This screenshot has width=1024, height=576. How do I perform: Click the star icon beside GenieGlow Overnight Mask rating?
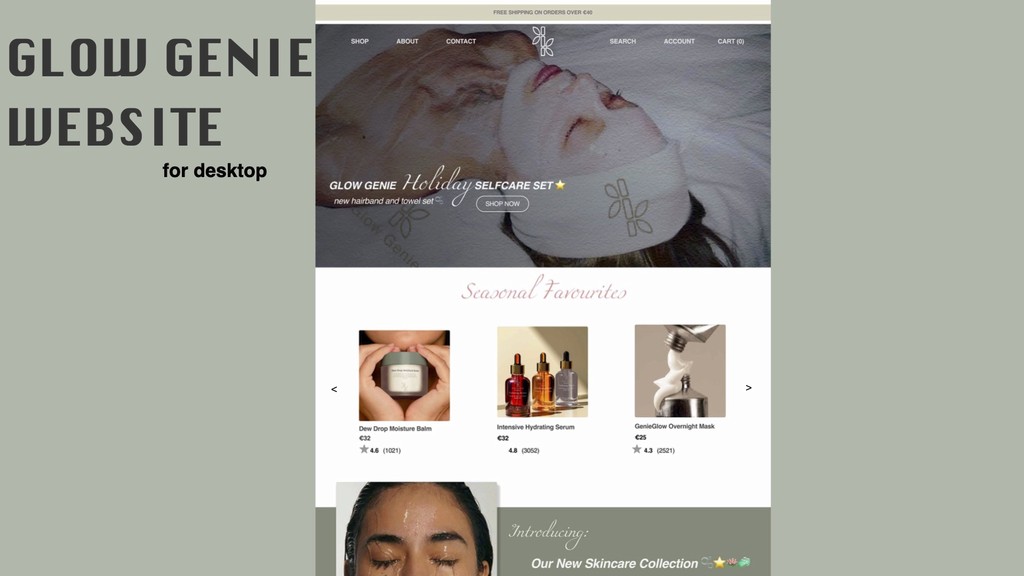(x=637, y=449)
